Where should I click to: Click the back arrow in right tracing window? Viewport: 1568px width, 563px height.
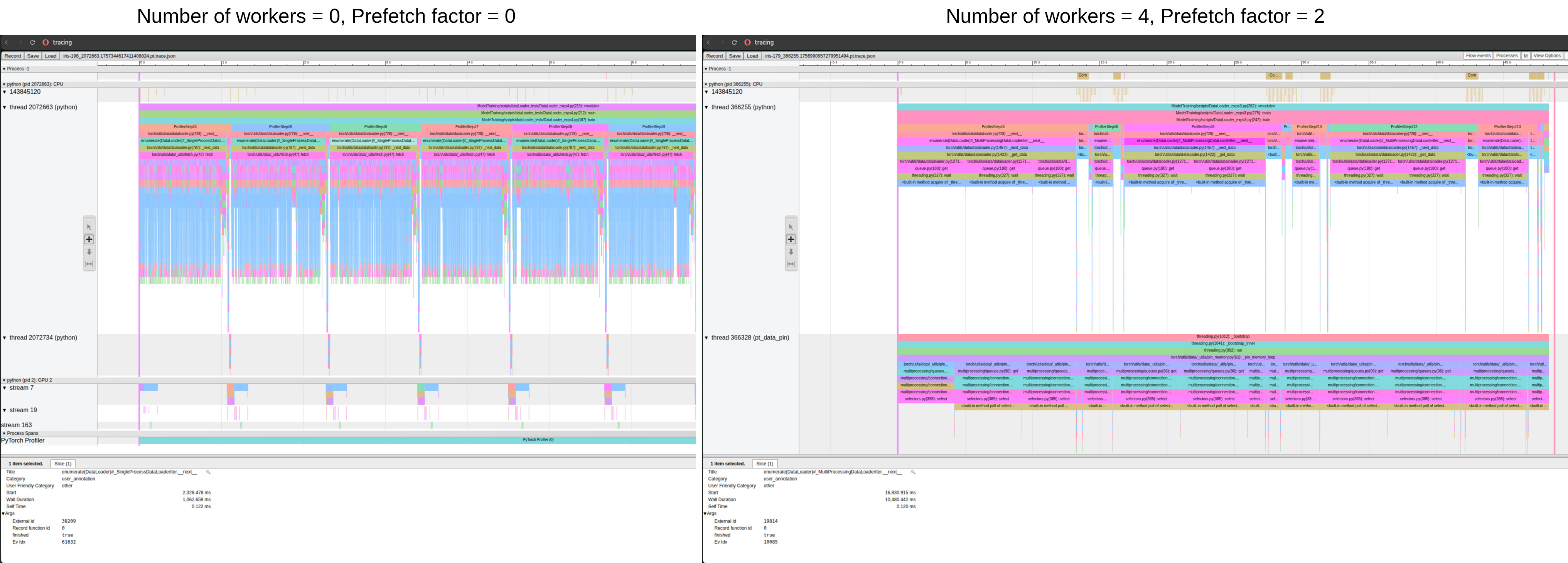point(708,42)
